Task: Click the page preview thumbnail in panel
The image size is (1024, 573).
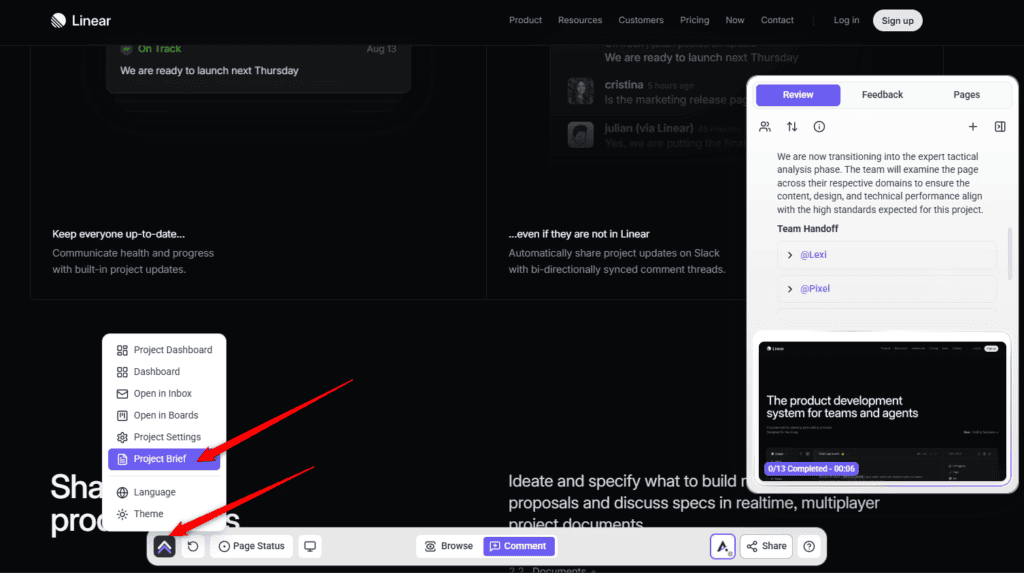Action: click(882, 412)
